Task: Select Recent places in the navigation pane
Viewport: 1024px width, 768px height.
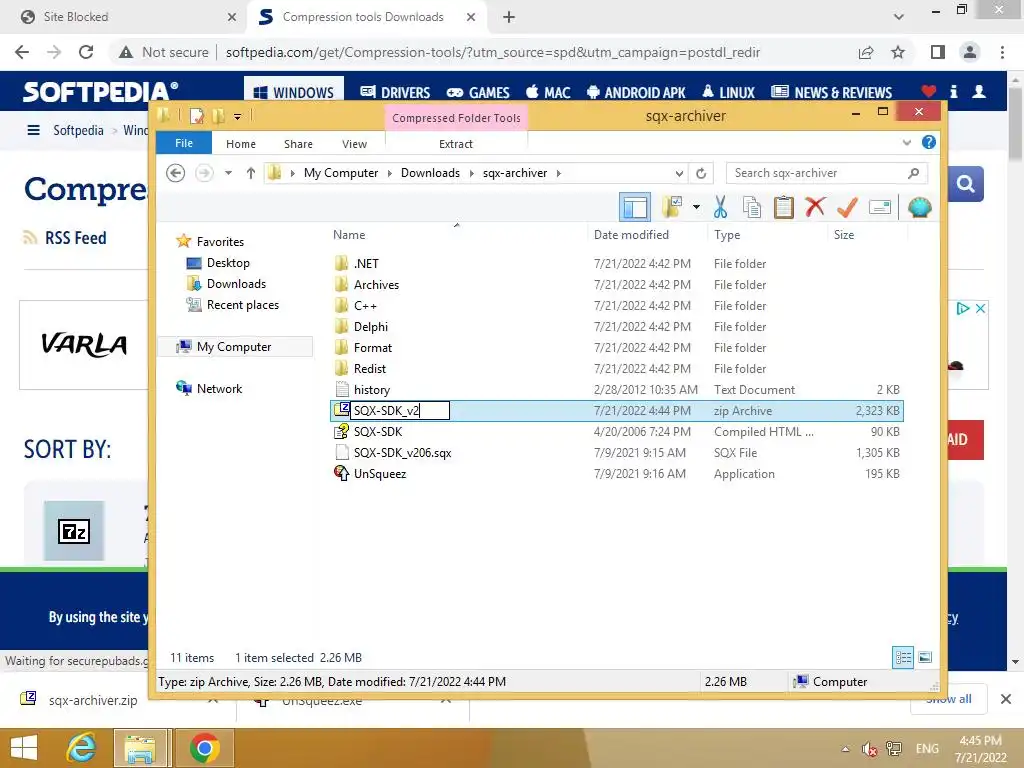Action: (x=242, y=304)
